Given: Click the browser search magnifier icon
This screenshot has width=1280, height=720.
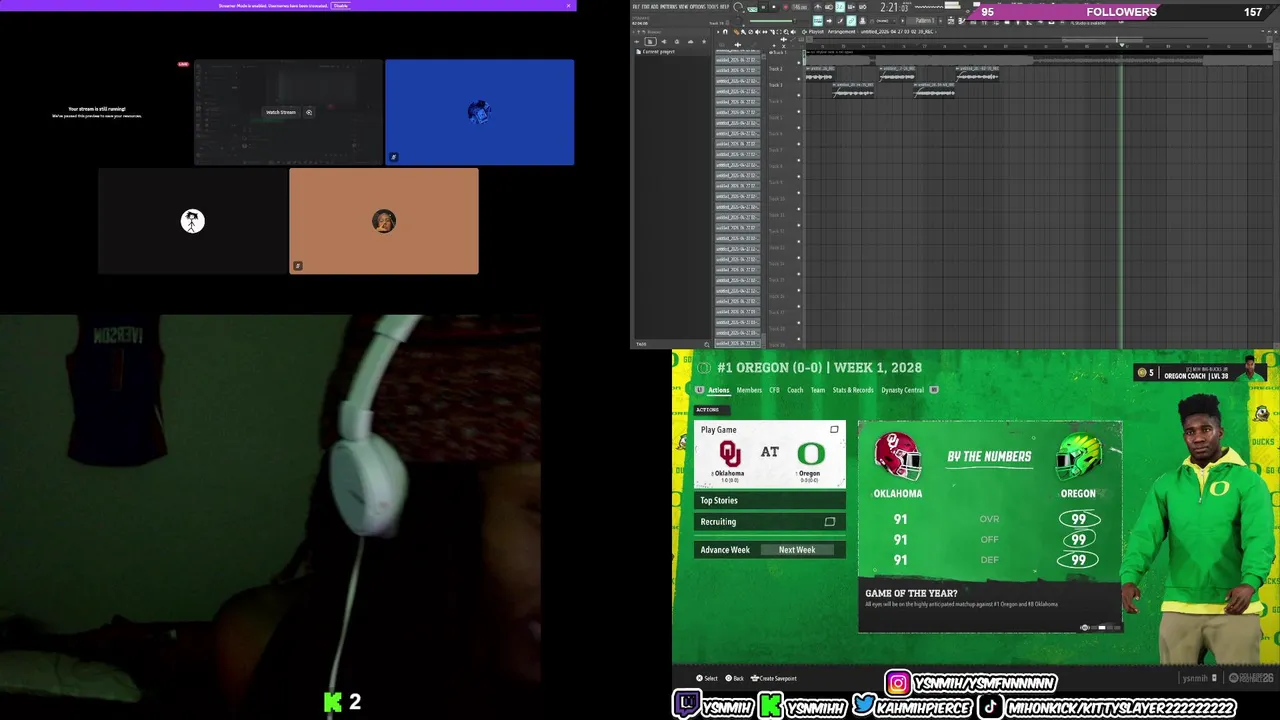Looking at the screenshot, I should point(707,344).
